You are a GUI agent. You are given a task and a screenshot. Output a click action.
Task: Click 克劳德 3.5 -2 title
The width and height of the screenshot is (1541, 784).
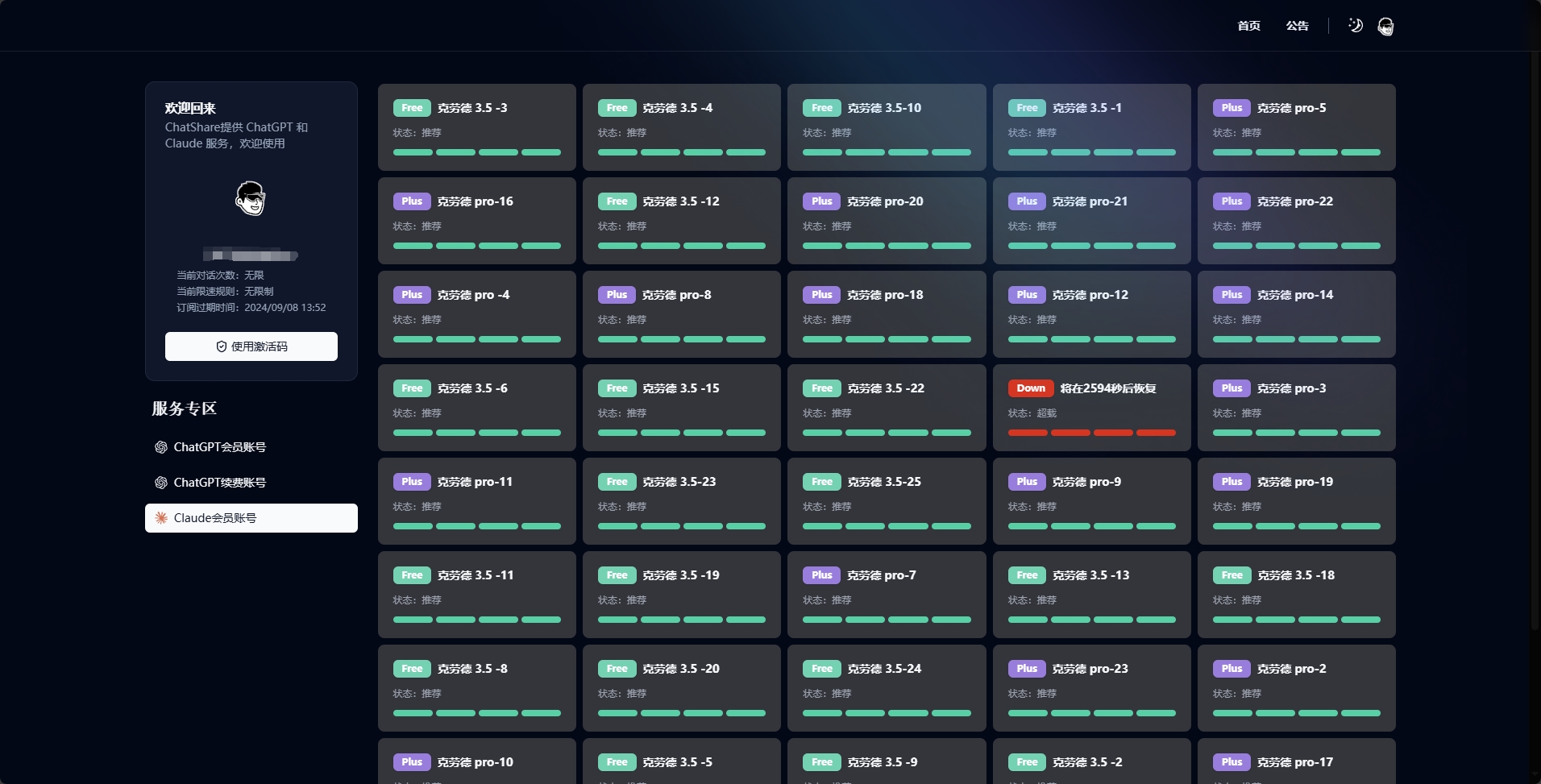pyautogui.click(x=1087, y=762)
